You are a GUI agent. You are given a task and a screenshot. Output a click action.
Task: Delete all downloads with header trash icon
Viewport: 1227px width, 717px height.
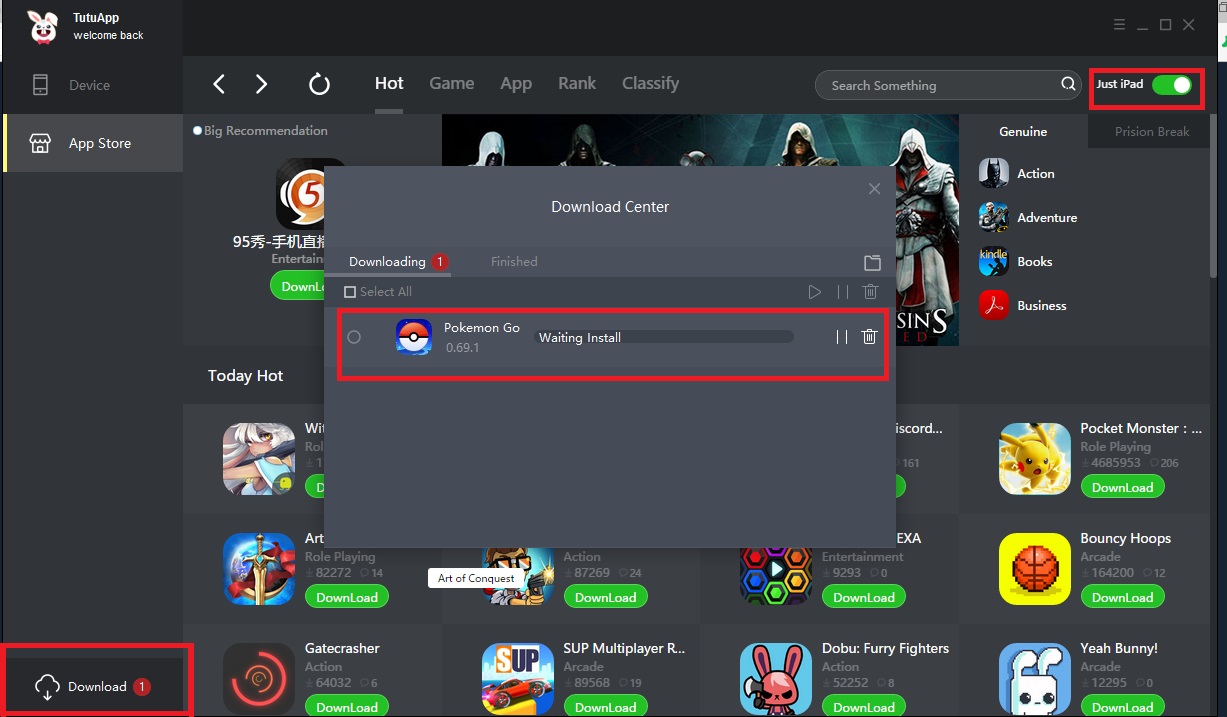[870, 292]
